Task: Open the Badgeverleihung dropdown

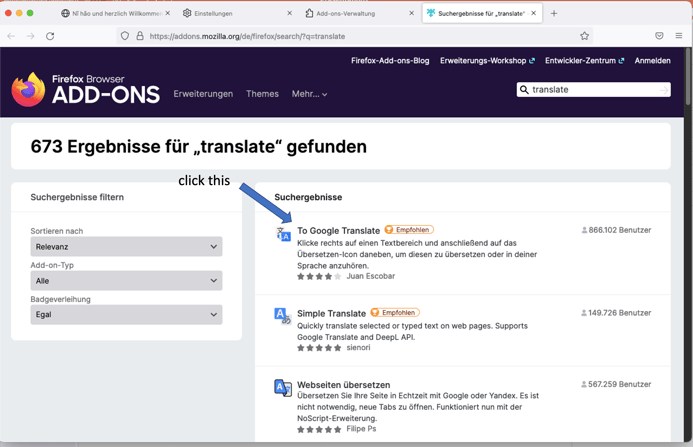Action: click(x=126, y=314)
